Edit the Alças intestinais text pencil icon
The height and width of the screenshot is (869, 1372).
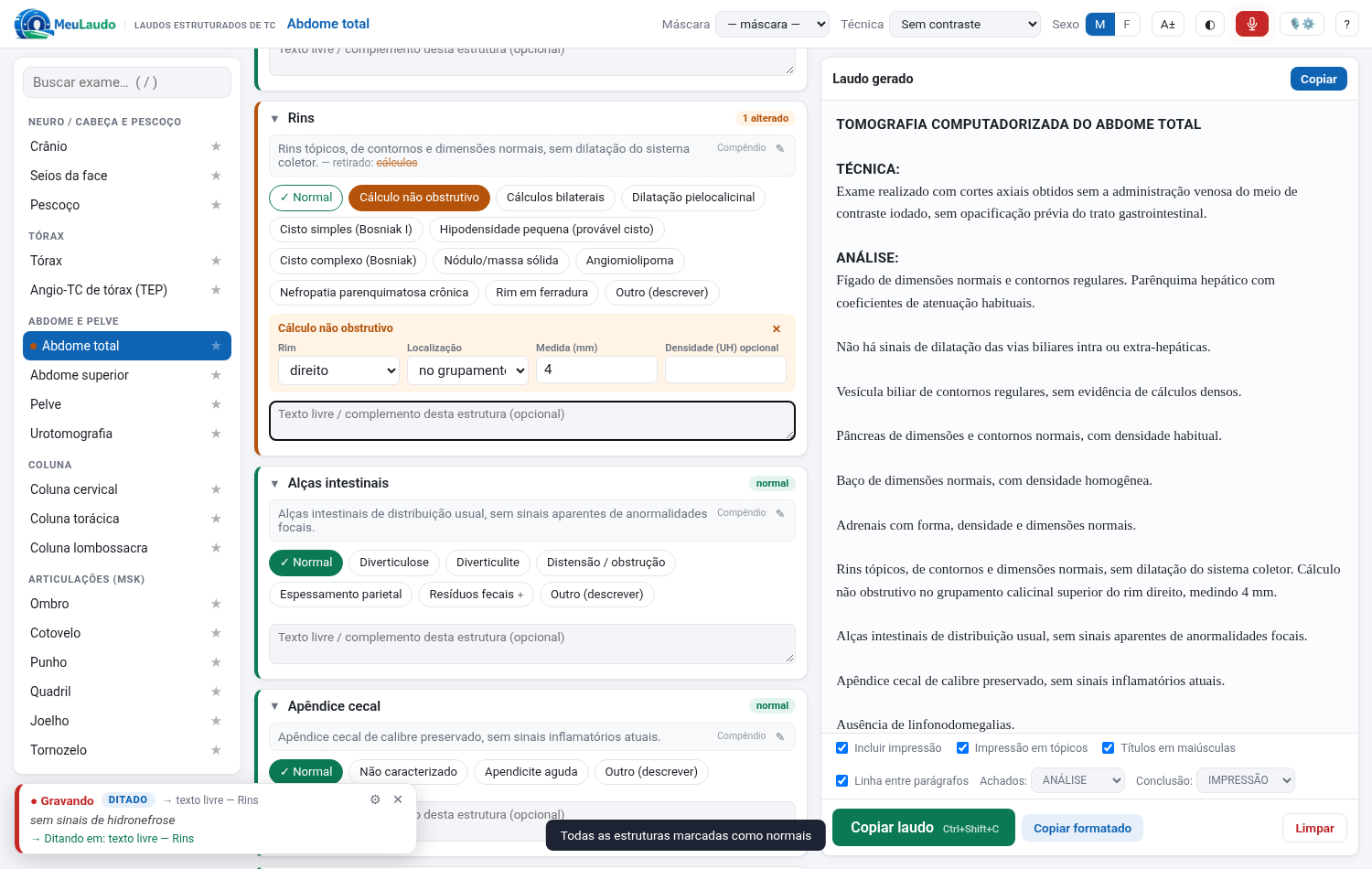(780, 513)
